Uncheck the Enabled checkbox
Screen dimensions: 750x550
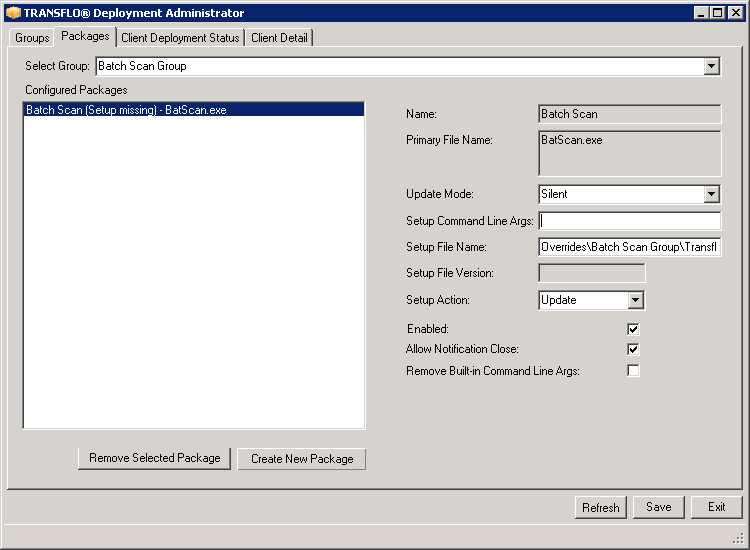[633, 329]
